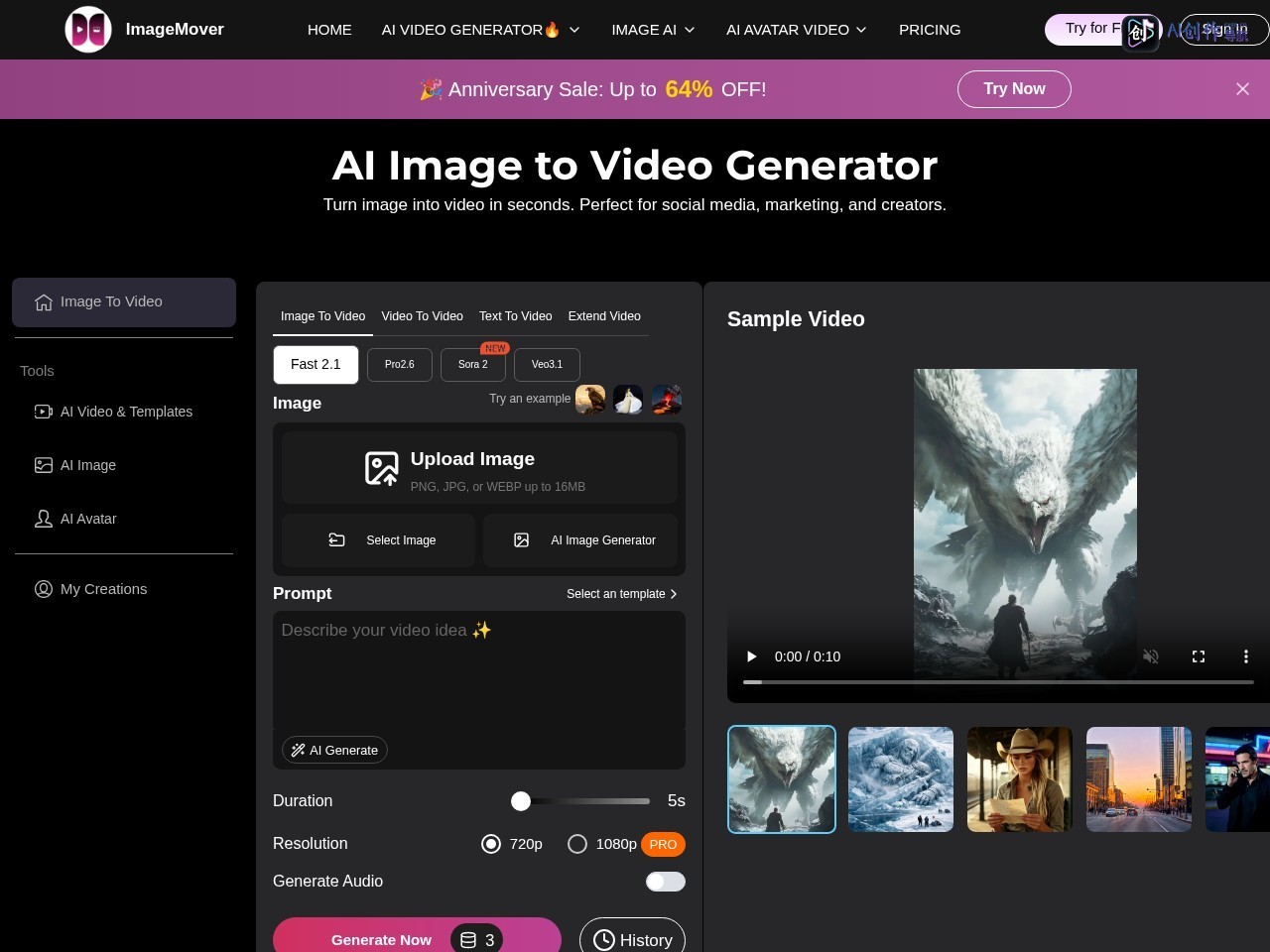Screen dimensions: 1270x952
Task: Open the History panel
Action: point(632,938)
